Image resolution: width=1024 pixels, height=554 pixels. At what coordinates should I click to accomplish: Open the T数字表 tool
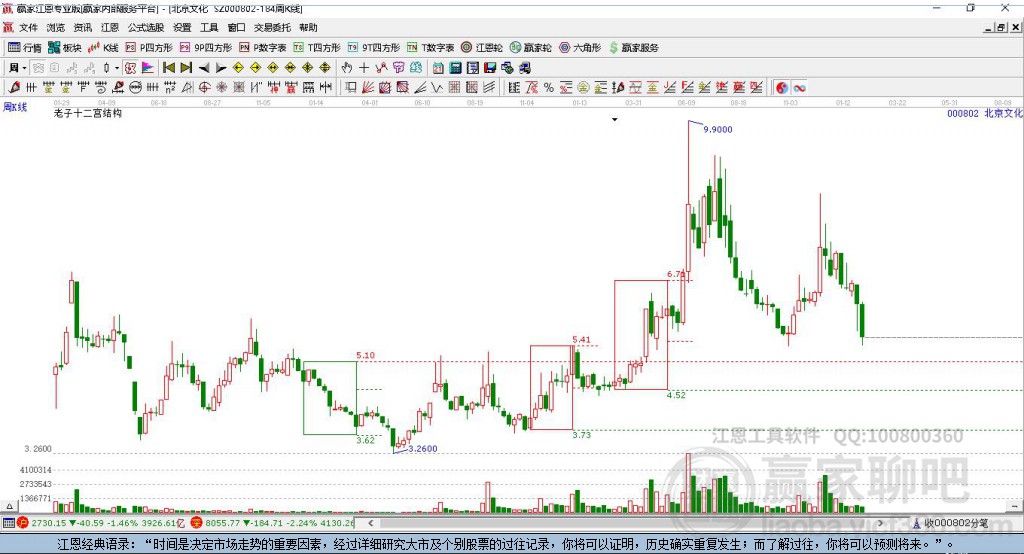click(x=430, y=48)
